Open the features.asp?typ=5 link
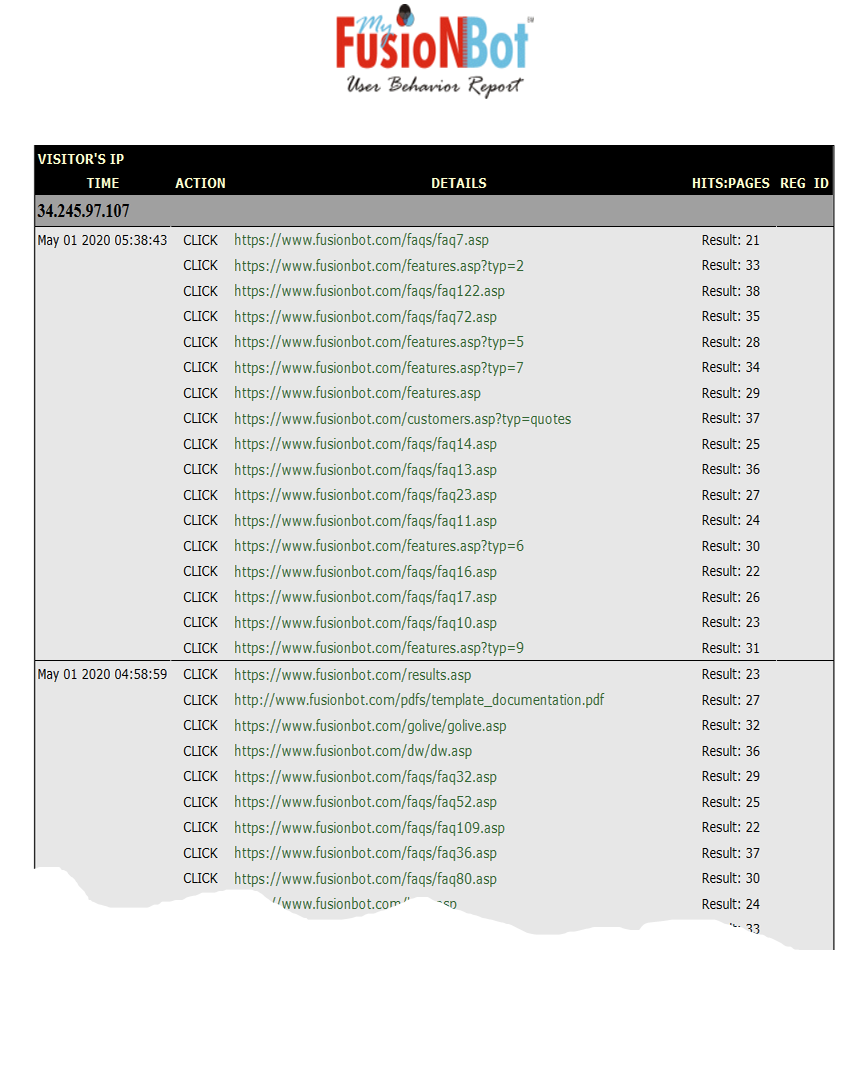 [379, 342]
